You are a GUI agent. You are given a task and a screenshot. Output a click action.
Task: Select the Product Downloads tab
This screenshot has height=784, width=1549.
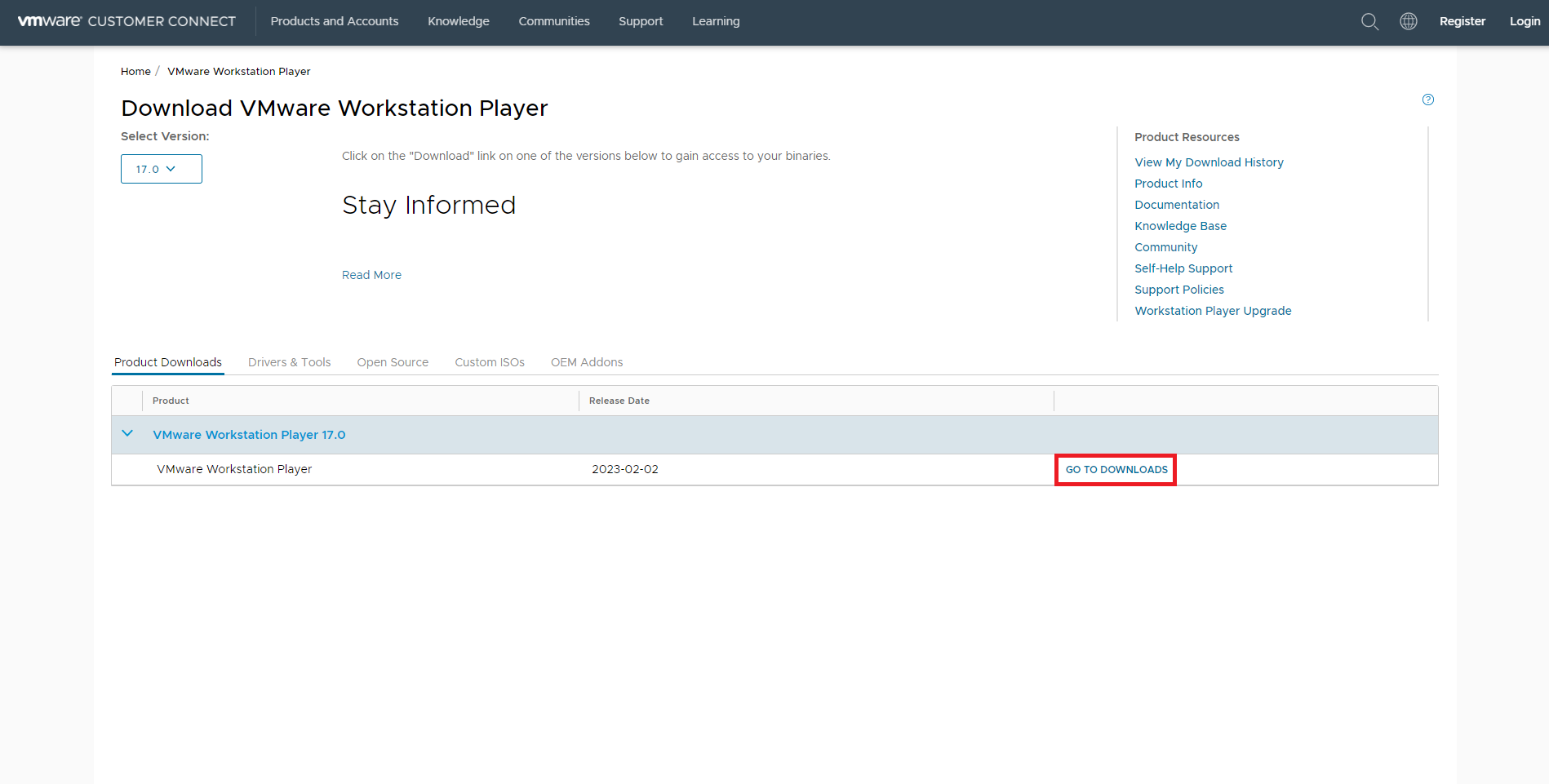[168, 362]
